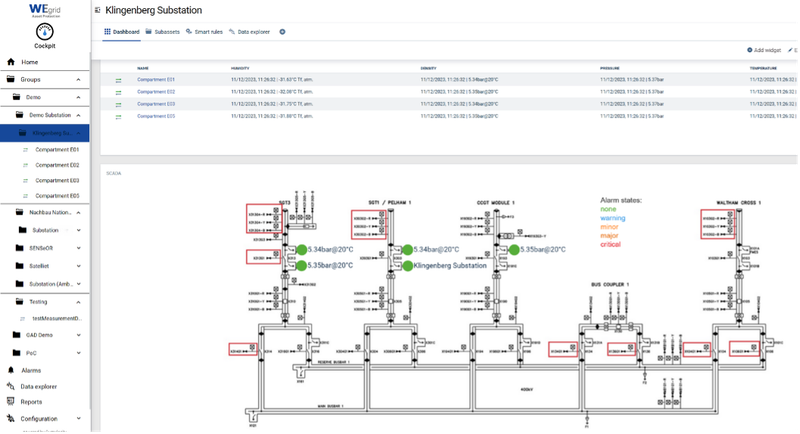Click the SENSeOR folder icon
The image size is (800, 434).
click(x=19, y=248)
